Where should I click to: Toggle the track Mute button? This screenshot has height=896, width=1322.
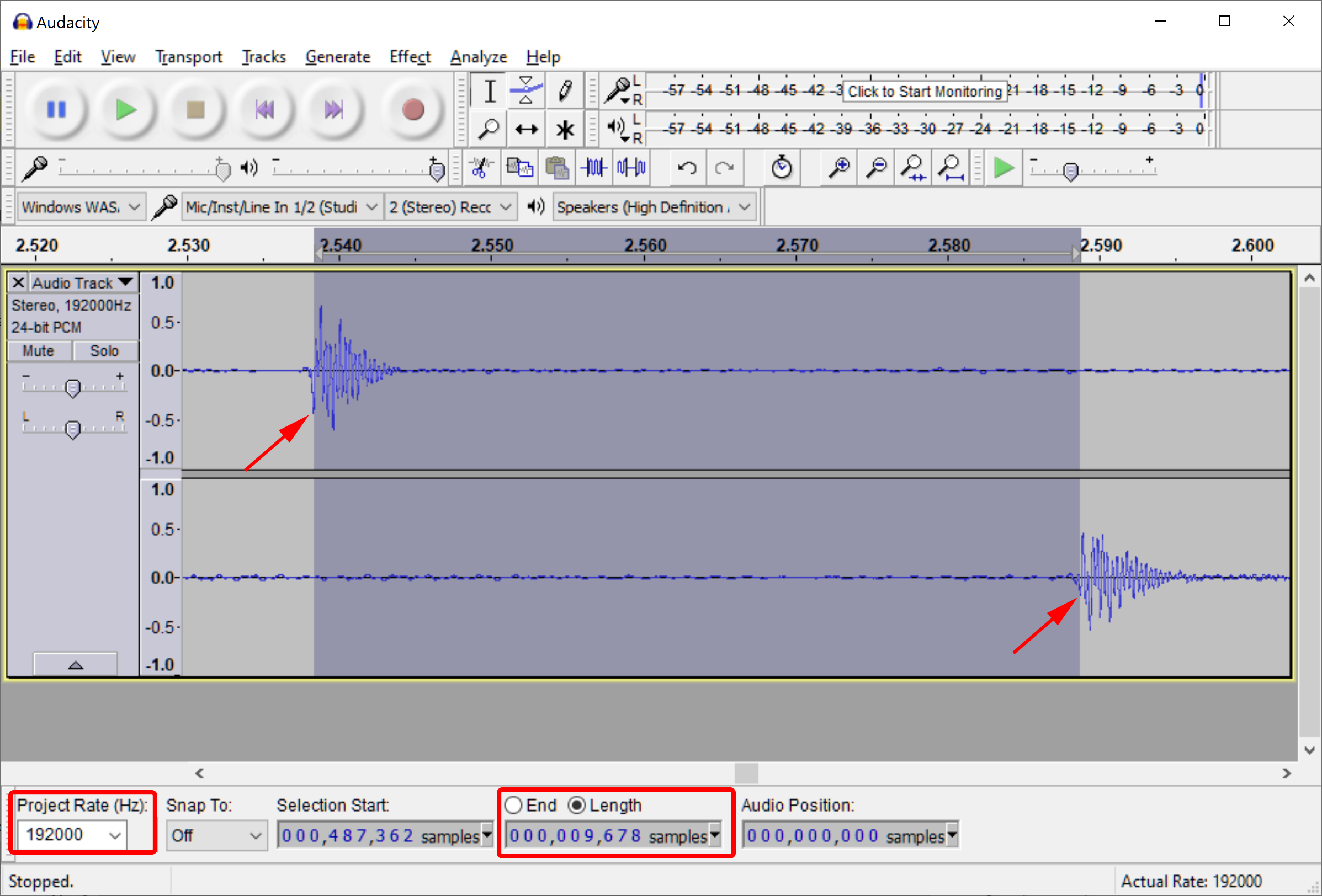tap(39, 351)
